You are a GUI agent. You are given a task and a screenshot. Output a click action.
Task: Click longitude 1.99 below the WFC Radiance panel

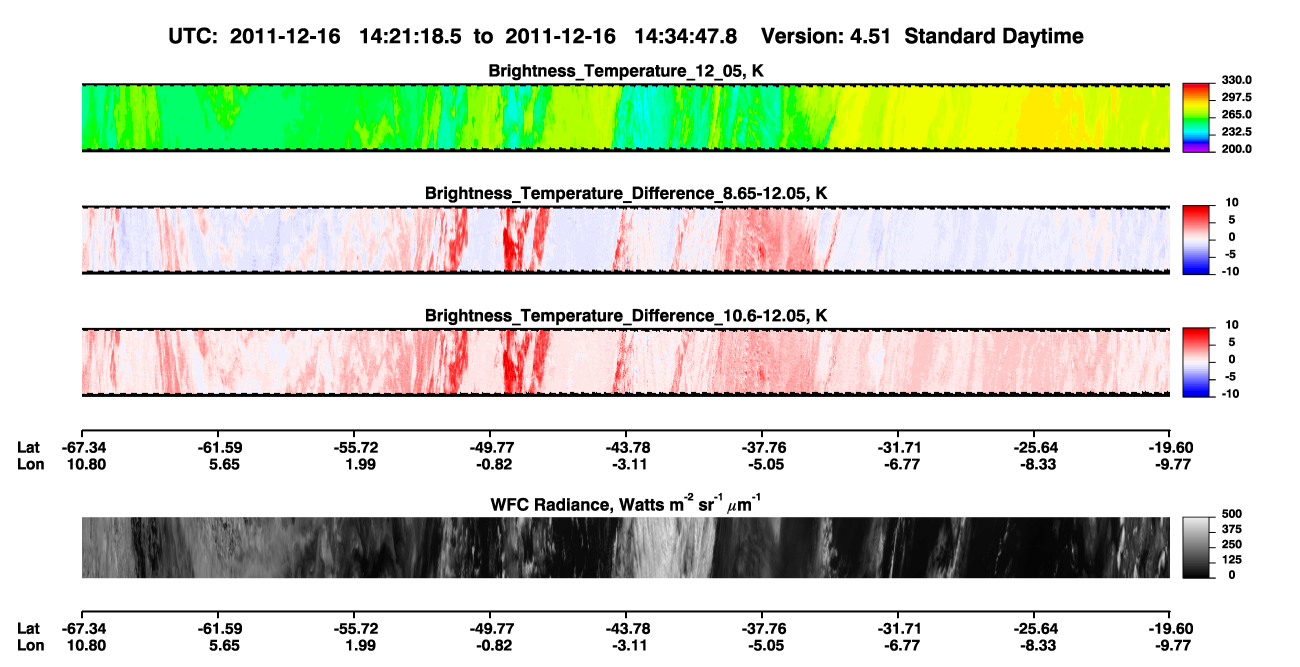click(355, 645)
